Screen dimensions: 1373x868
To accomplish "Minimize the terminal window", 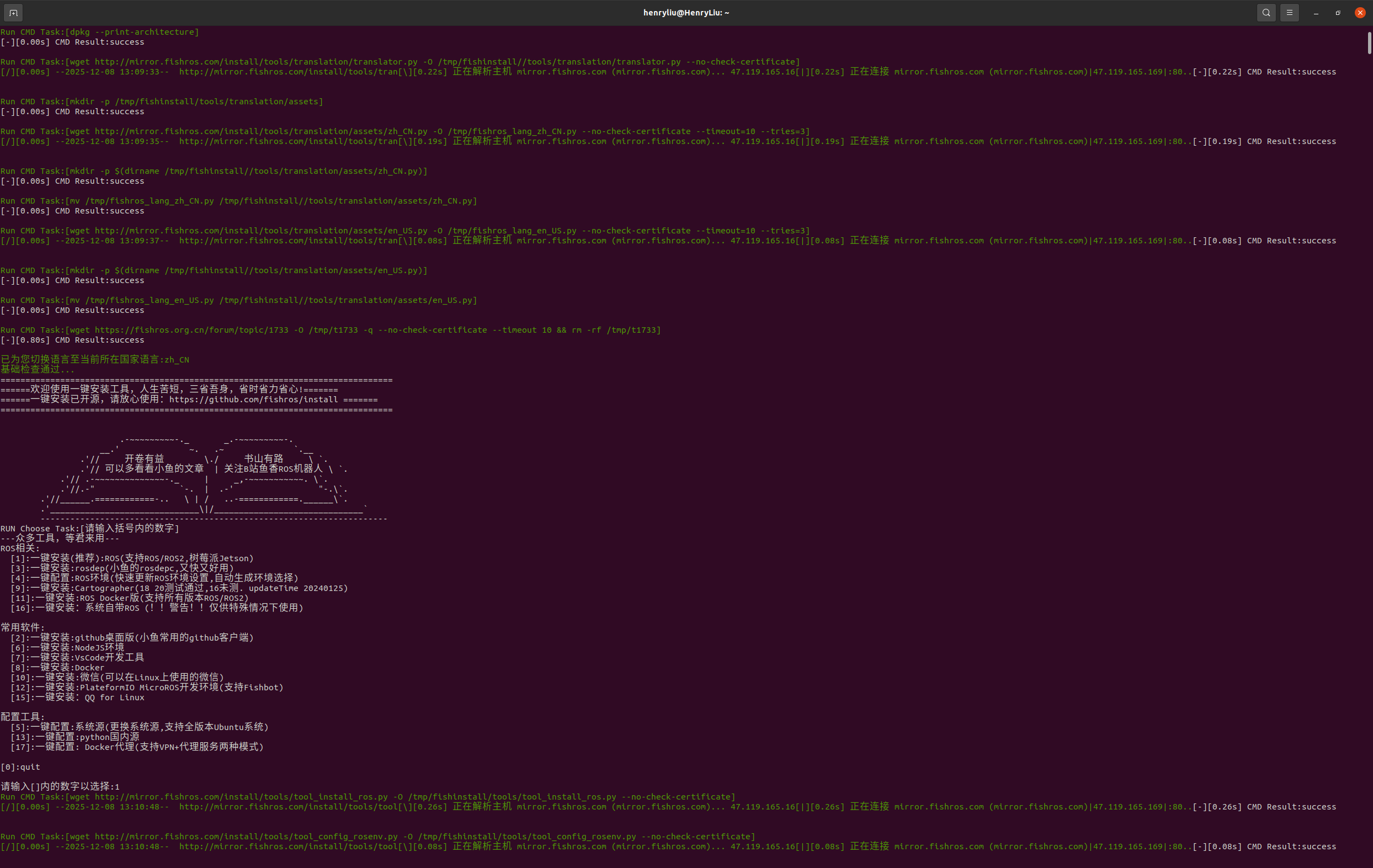I will [1316, 13].
